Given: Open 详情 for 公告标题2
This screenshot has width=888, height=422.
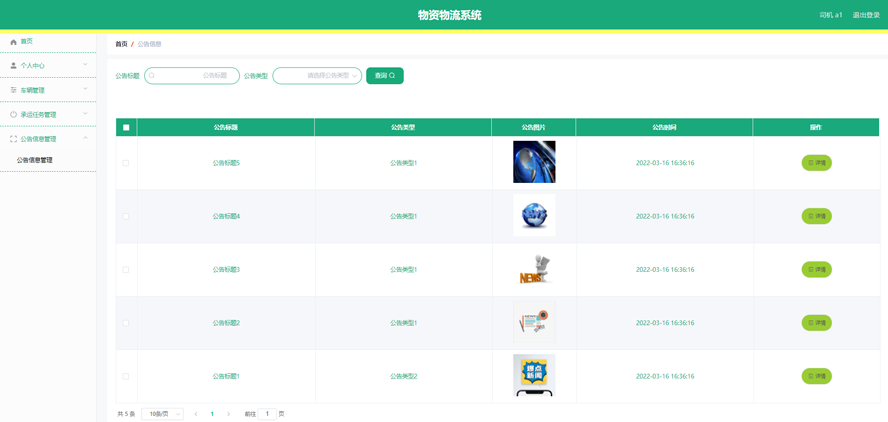Looking at the screenshot, I should pyautogui.click(x=816, y=323).
